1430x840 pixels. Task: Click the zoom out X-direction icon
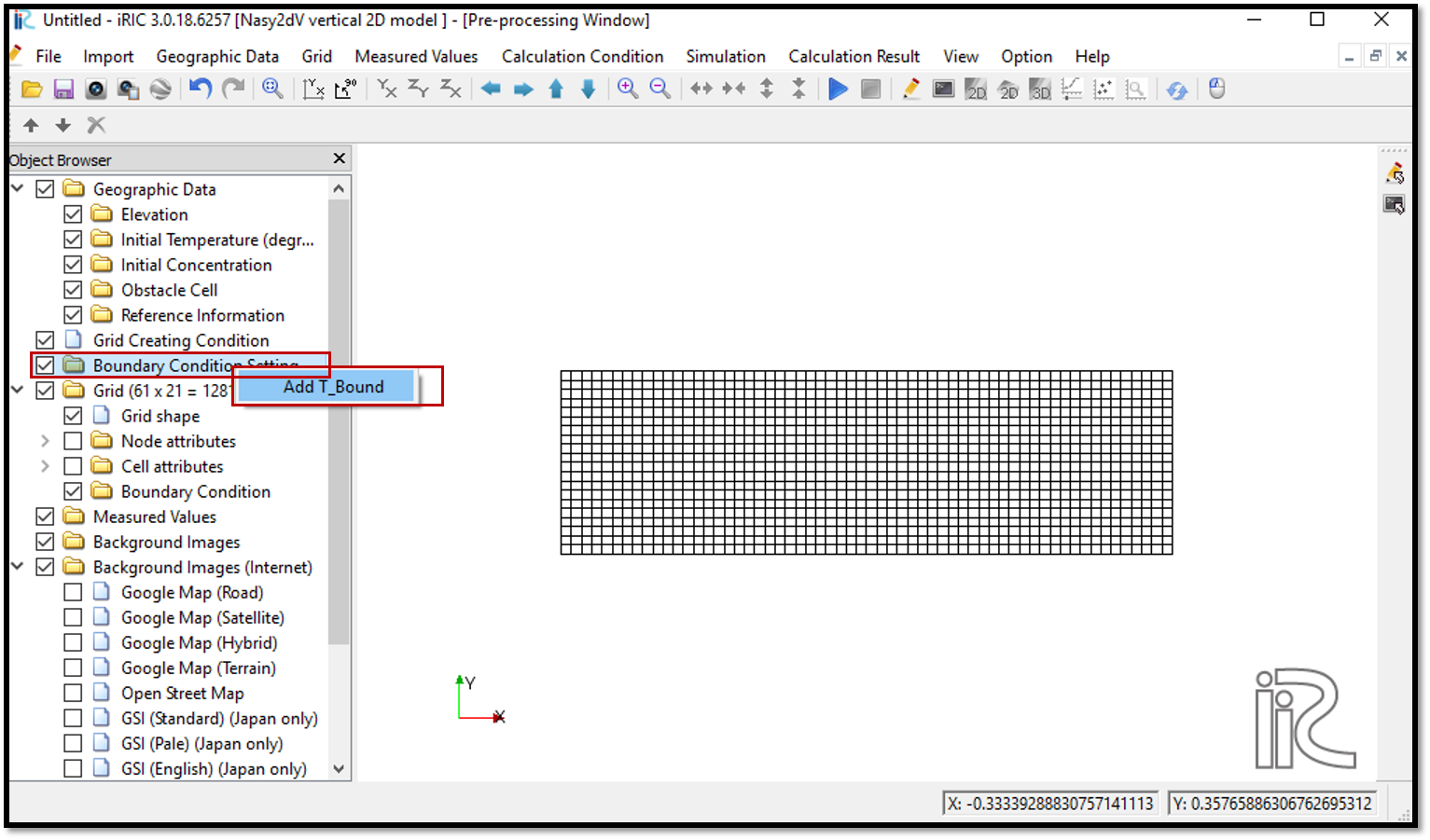coord(734,89)
